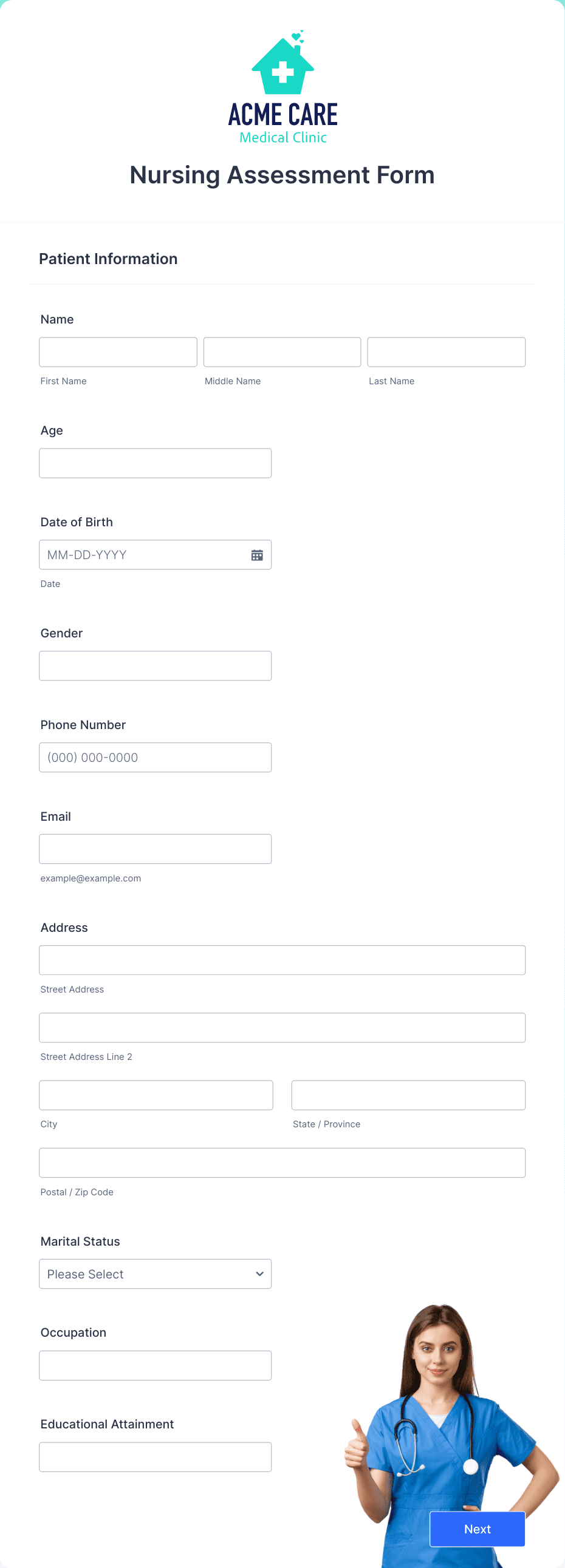This screenshot has width=565, height=1568.
Task: Select the Age input field
Action: (x=156, y=463)
